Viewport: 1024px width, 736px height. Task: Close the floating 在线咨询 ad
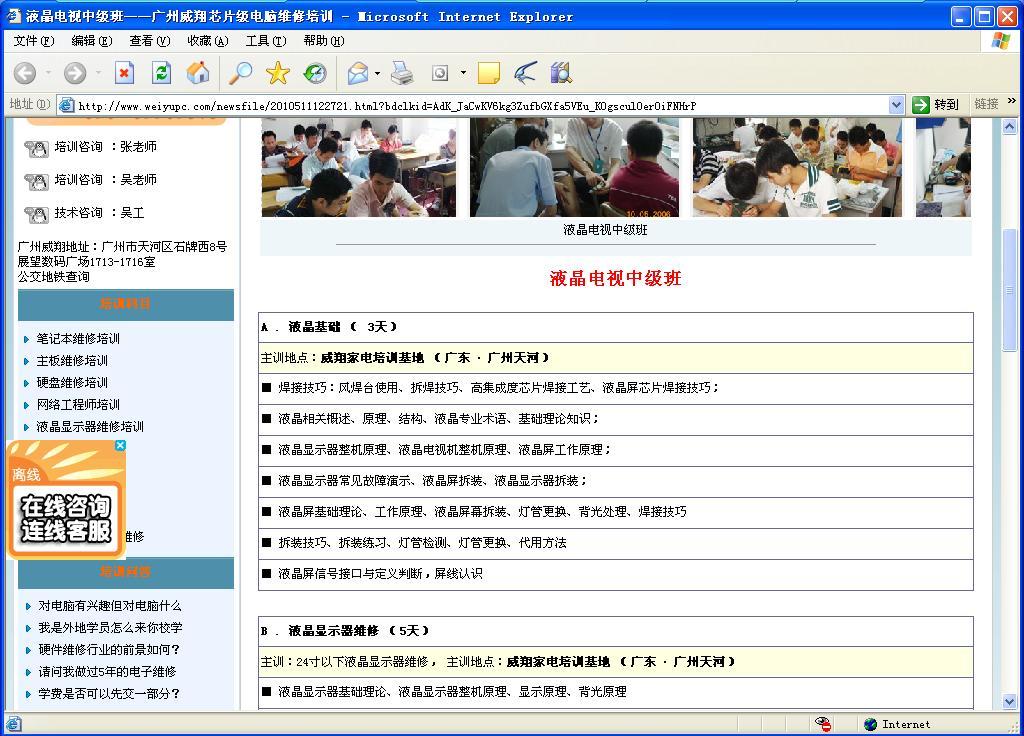[x=120, y=446]
